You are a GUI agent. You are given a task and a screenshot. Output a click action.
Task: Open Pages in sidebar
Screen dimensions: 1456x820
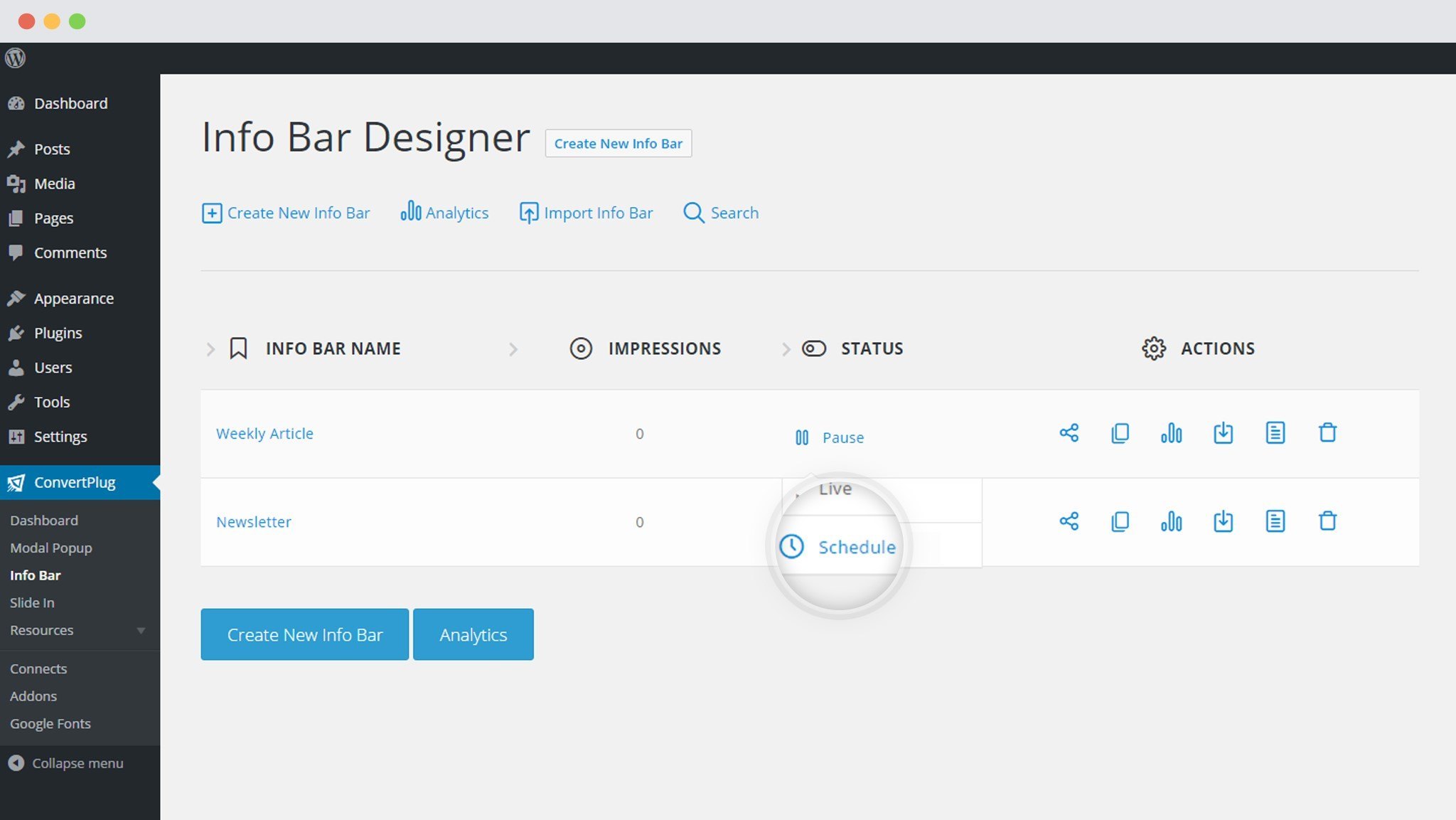click(53, 218)
